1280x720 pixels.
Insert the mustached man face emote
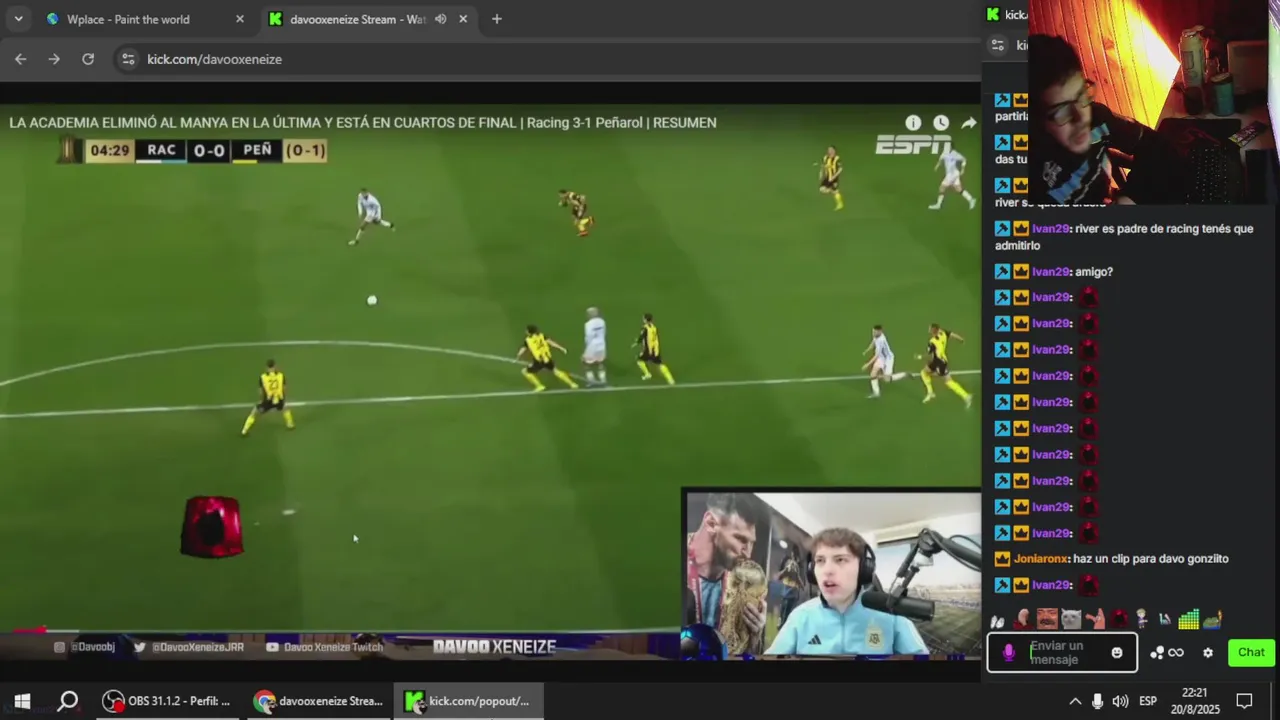pos(1046,619)
